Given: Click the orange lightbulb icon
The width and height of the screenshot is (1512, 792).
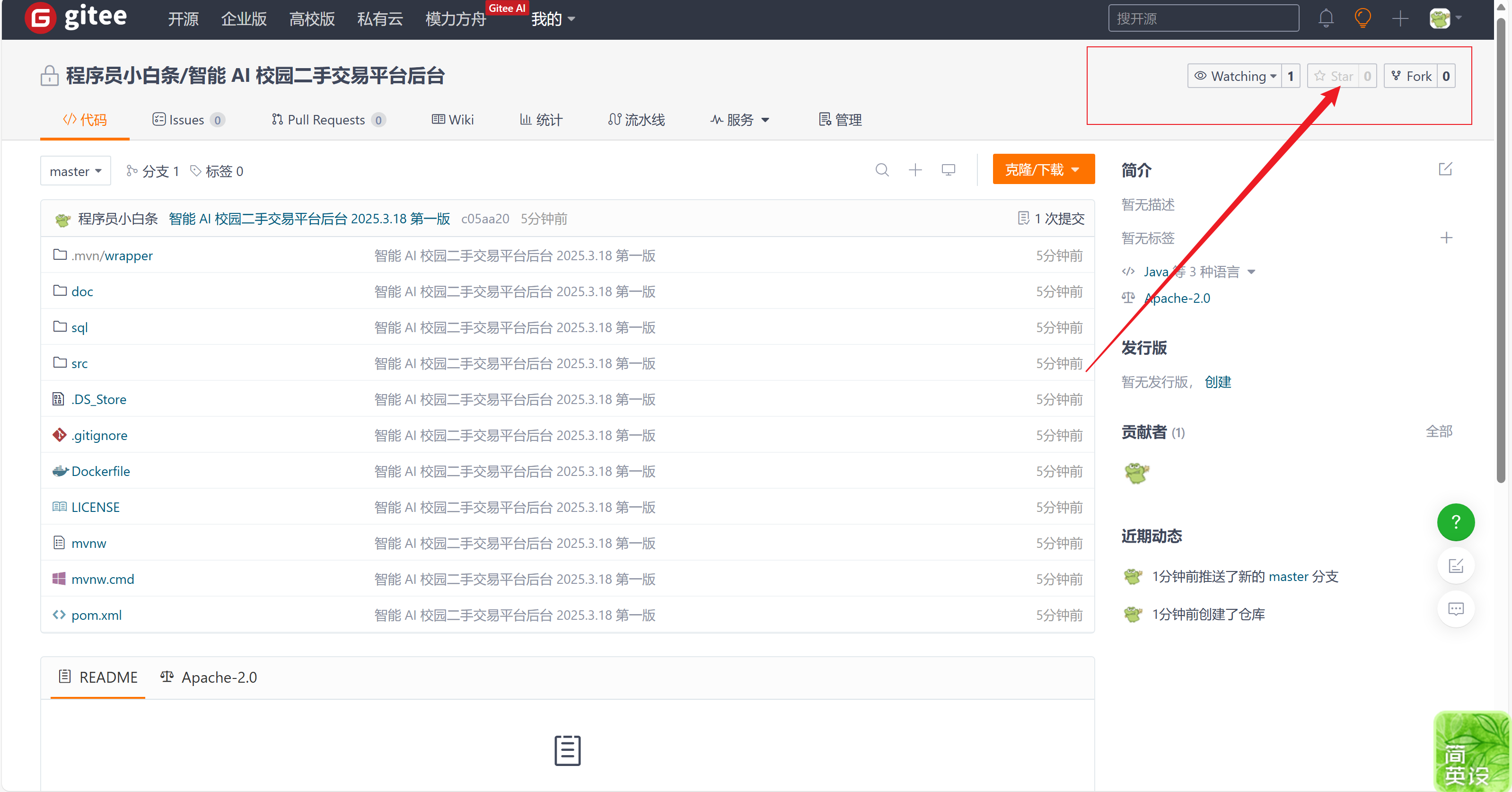Looking at the screenshot, I should pyautogui.click(x=1363, y=18).
